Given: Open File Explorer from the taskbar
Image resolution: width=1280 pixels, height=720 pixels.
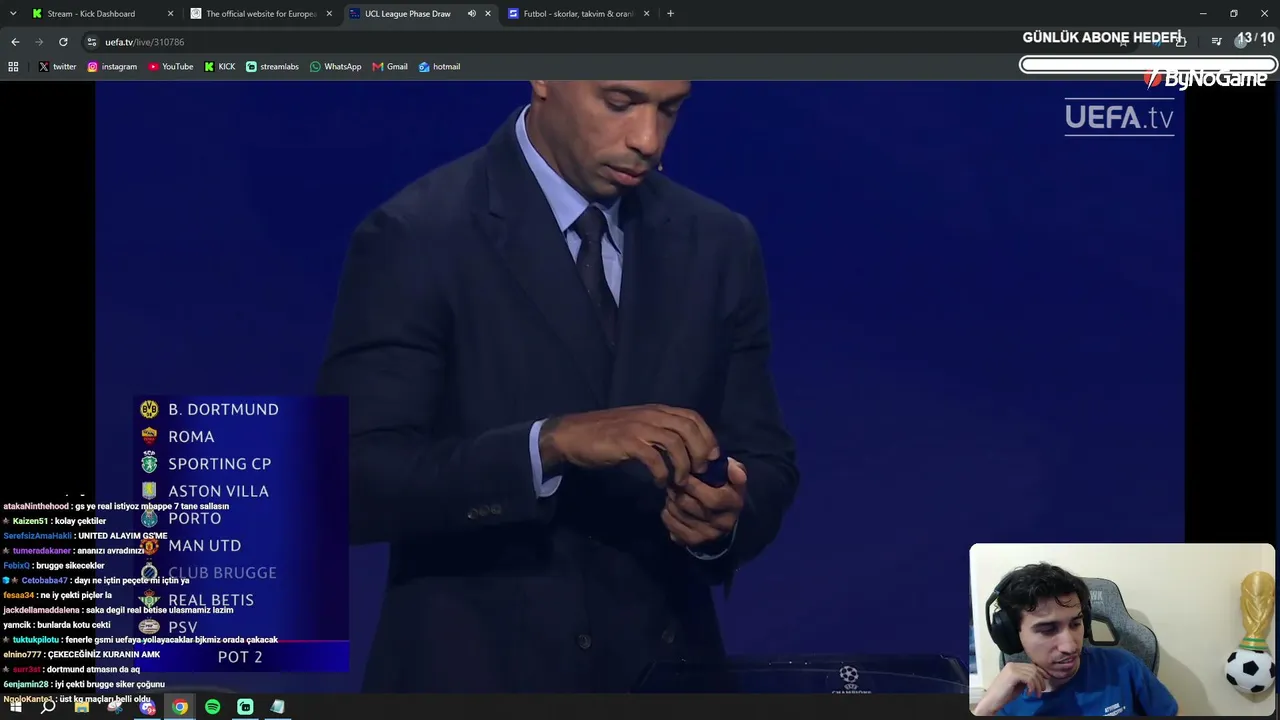Looking at the screenshot, I should point(82,707).
